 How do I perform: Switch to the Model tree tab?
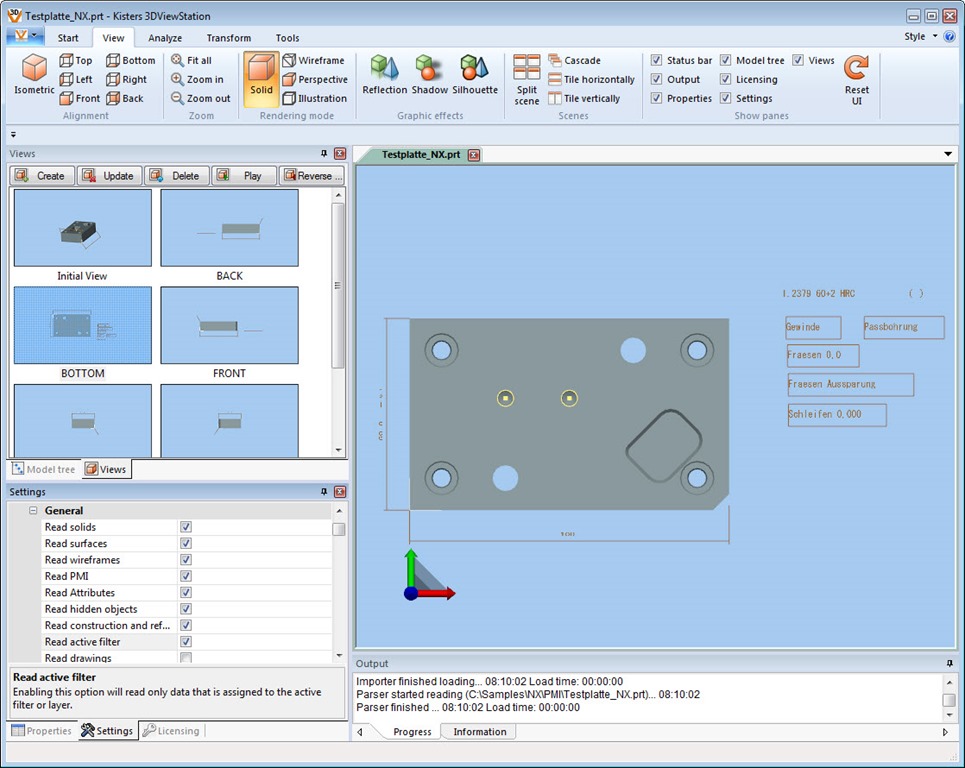(44, 469)
